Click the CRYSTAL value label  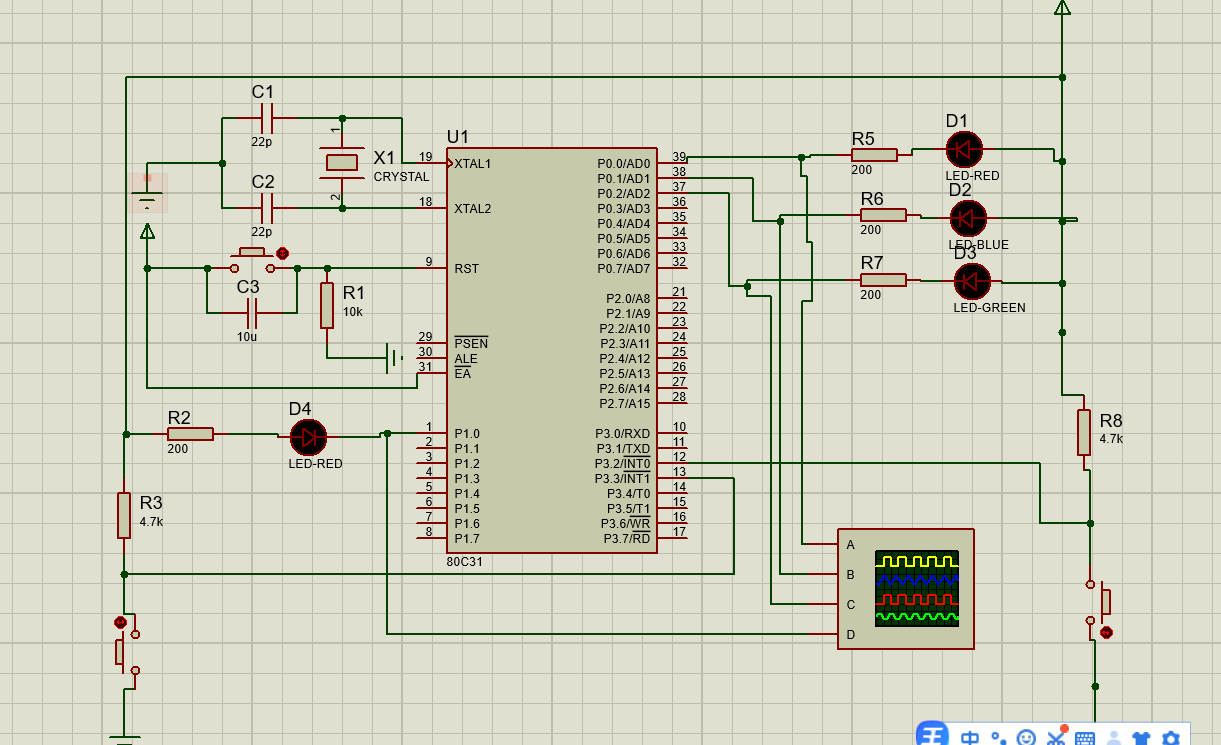click(401, 177)
